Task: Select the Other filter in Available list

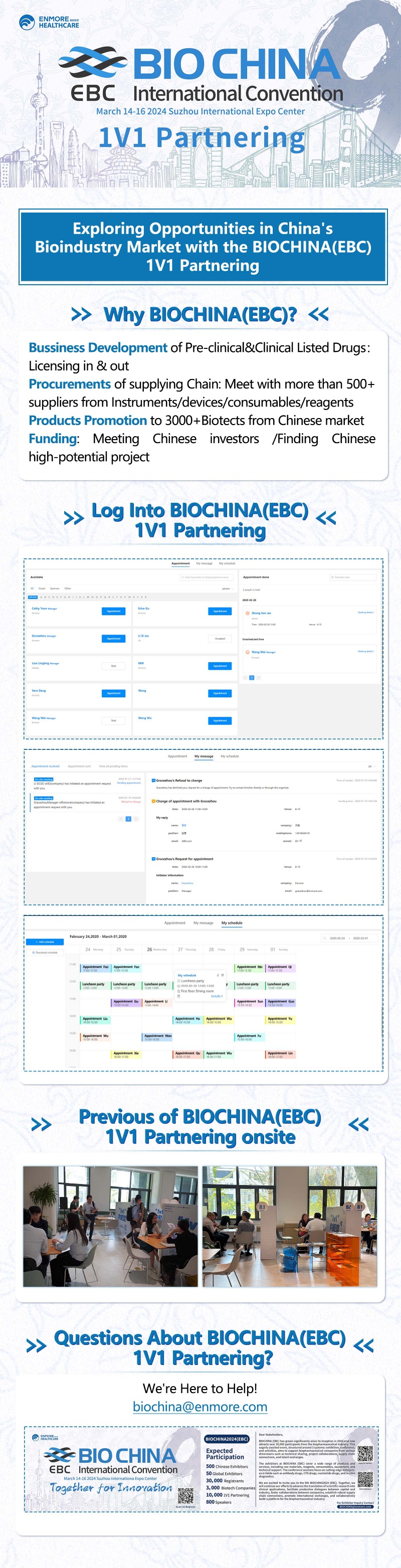Action: pyautogui.click(x=68, y=589)
